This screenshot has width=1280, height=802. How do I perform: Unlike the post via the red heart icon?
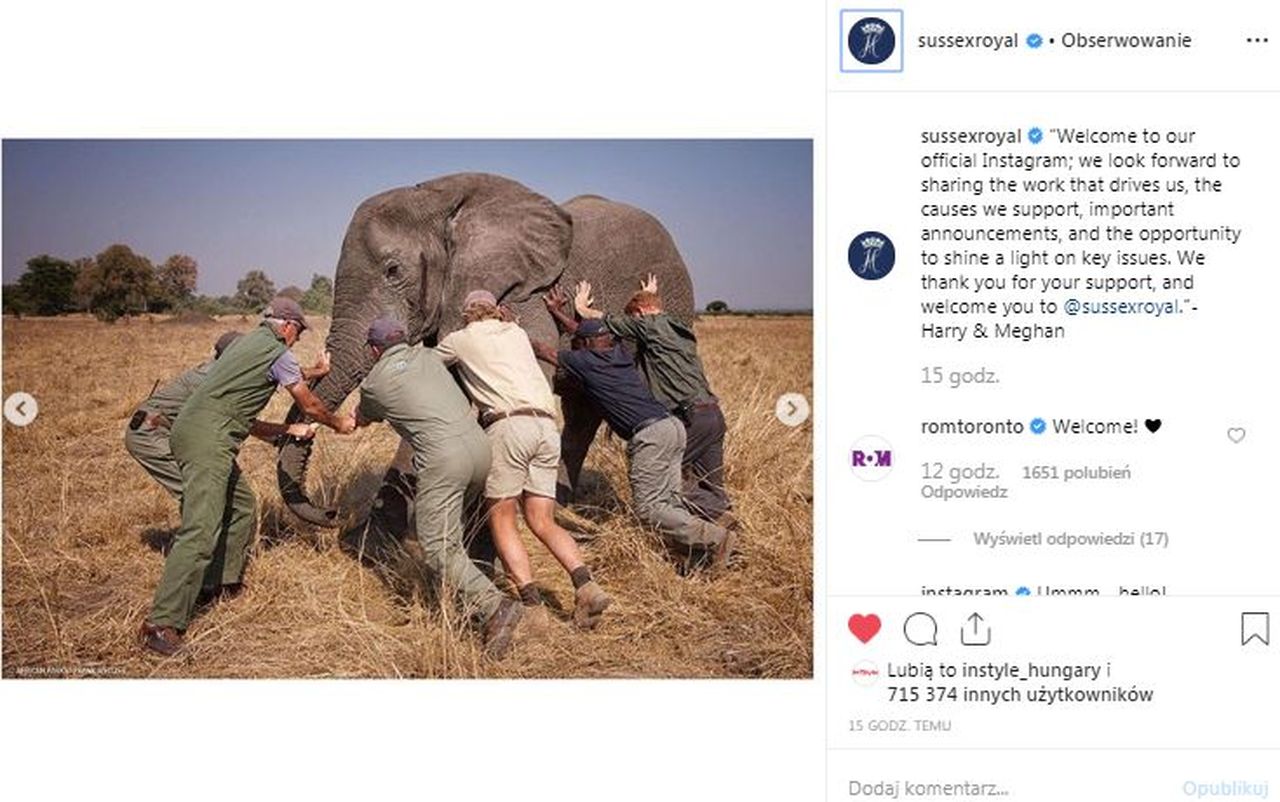866,629
